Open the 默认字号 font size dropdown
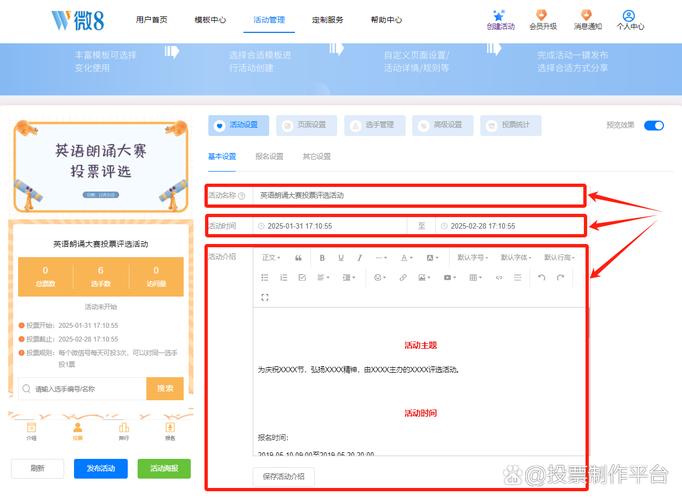The image size is (682, 500). click(472, 258)
